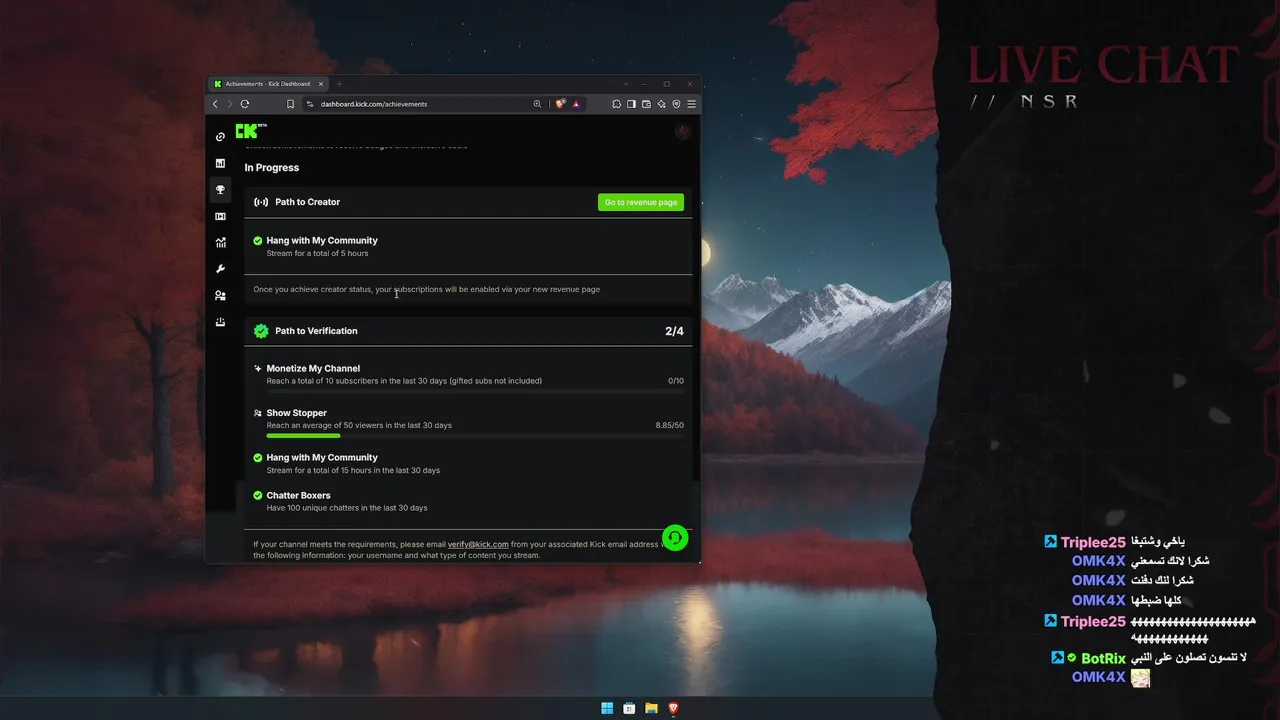Open the green support chat bubble
Image resolution: width=1280 pixels, height=720 pixels.
(675, 538)
